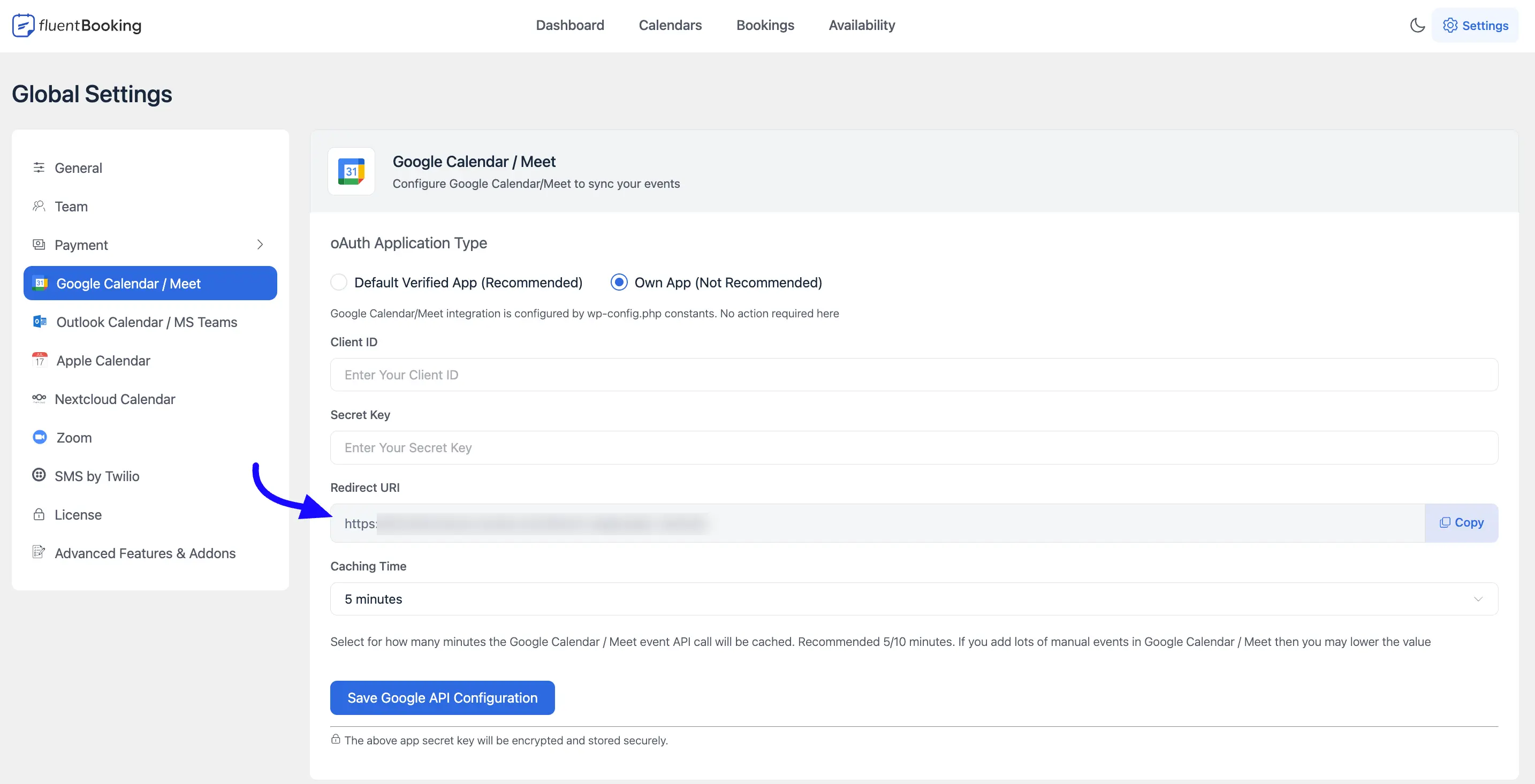1535x784 pixels.
Task: Open the Availability tab
Action: tap(862, 25)
